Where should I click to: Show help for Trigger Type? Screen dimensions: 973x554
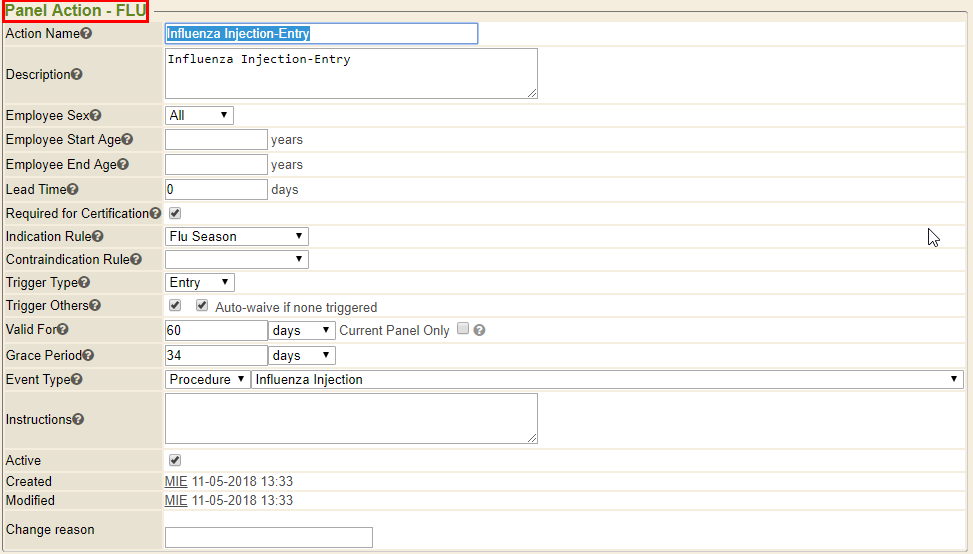click(84, 283)
